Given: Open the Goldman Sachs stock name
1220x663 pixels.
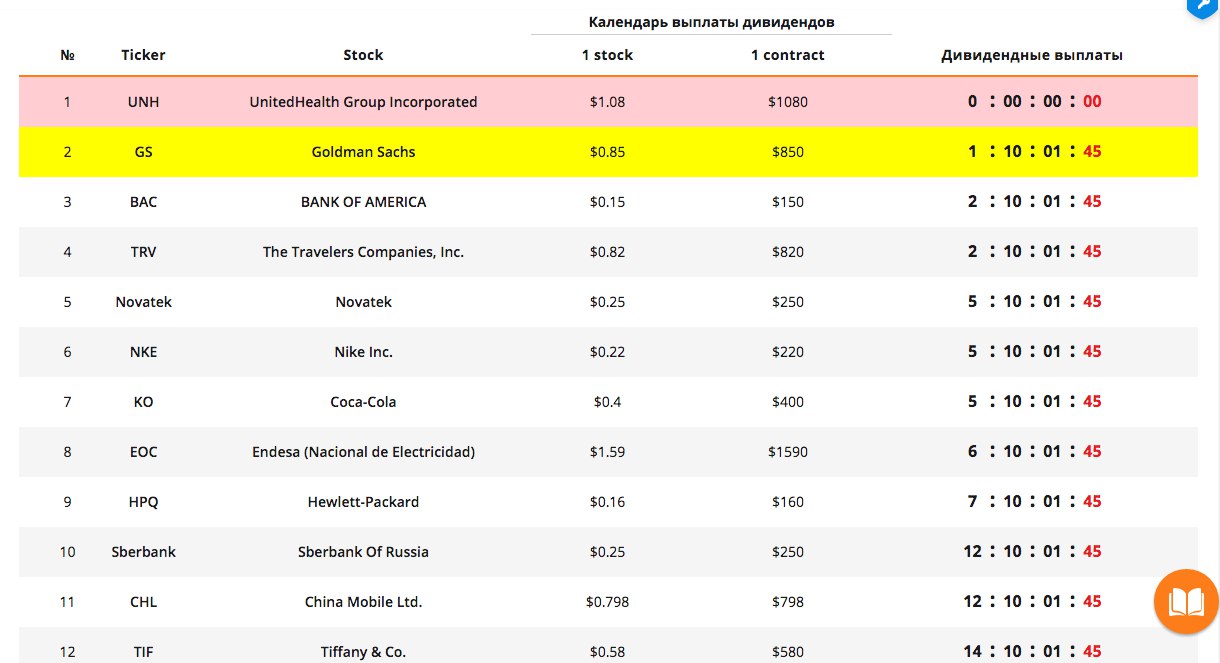Looking at the screenshot, I should coord(363,152).
